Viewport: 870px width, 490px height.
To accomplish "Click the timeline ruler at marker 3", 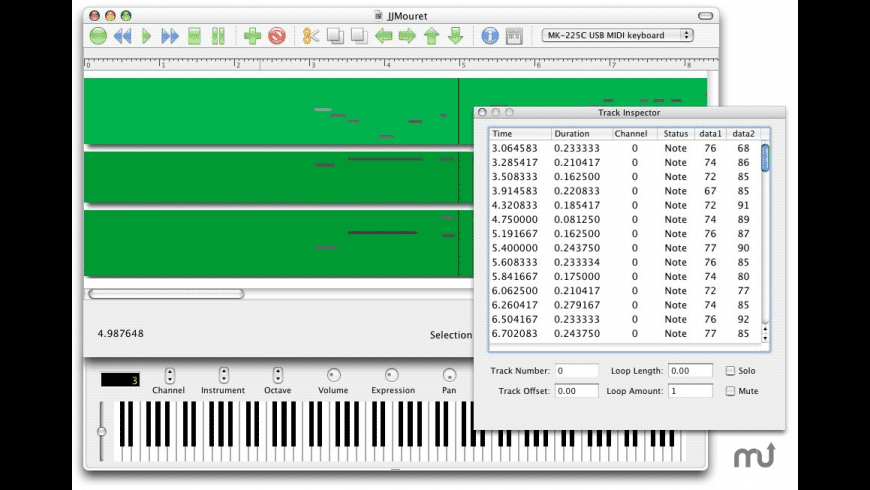I will 310,63.
